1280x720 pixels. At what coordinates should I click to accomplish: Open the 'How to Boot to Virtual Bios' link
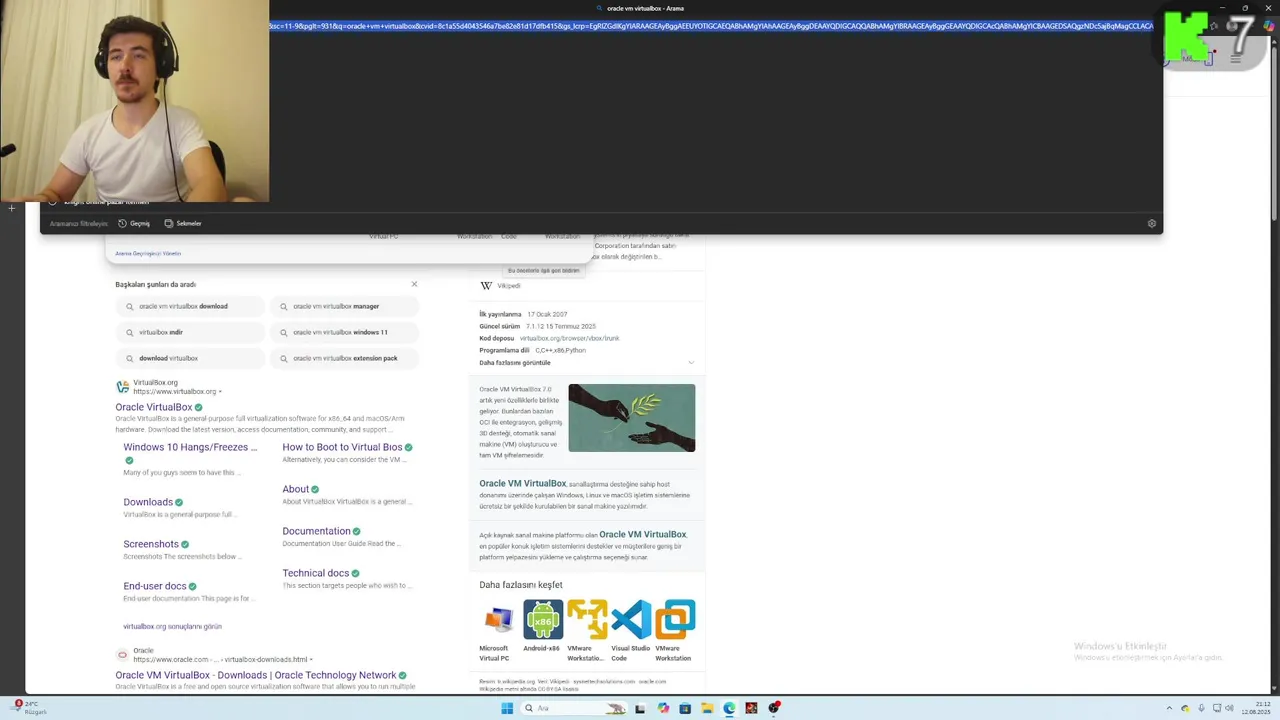(342, 447)
